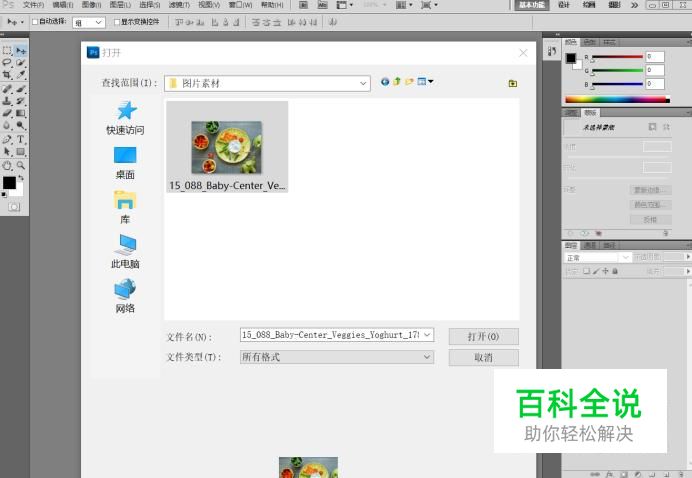The height and width of the screenshot is (478, 692).
Task: Swap foreground and background colors
Action: [x=21, y=178]
